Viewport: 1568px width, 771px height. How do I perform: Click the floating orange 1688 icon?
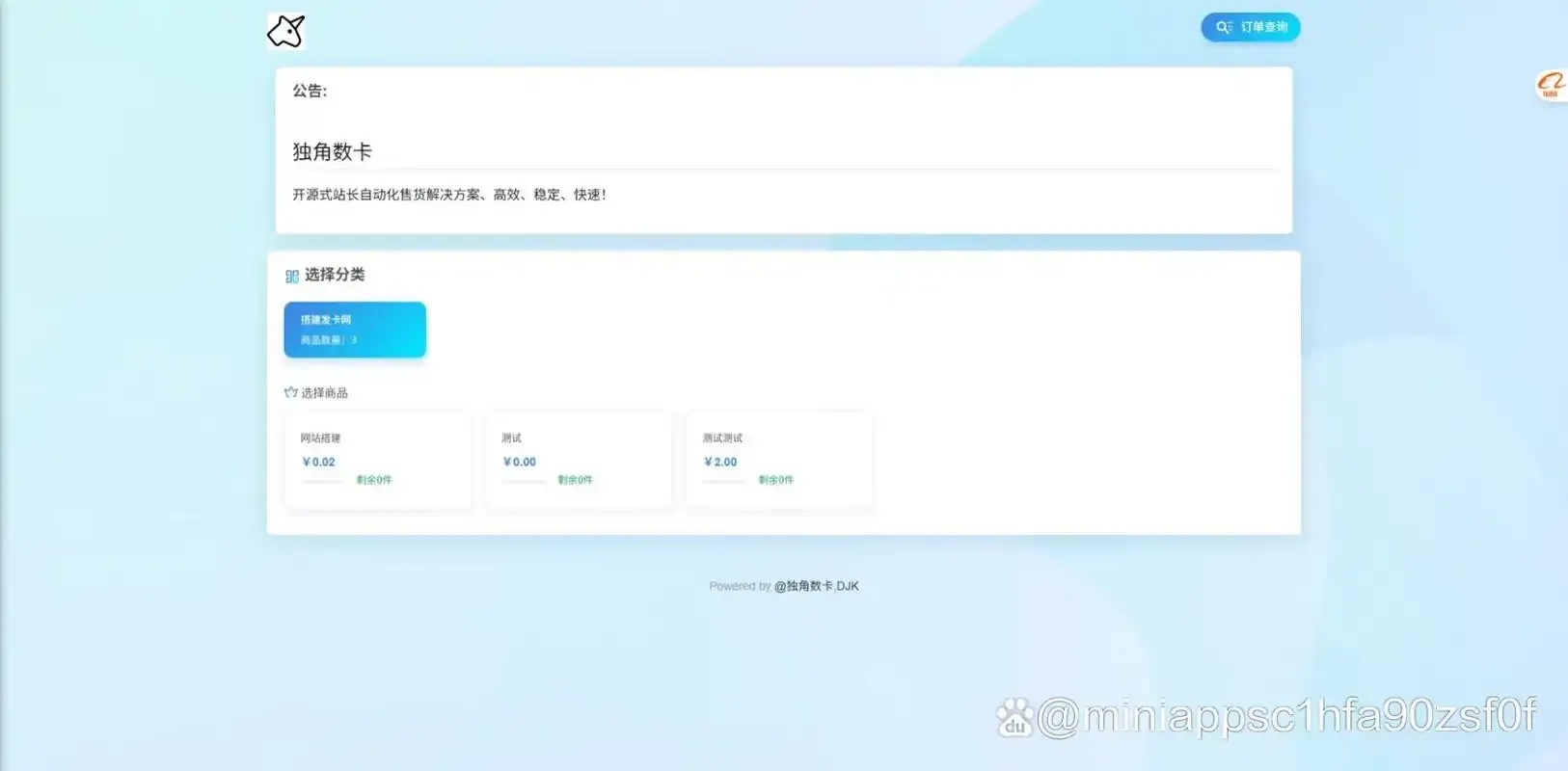[x=1551, y=85]
